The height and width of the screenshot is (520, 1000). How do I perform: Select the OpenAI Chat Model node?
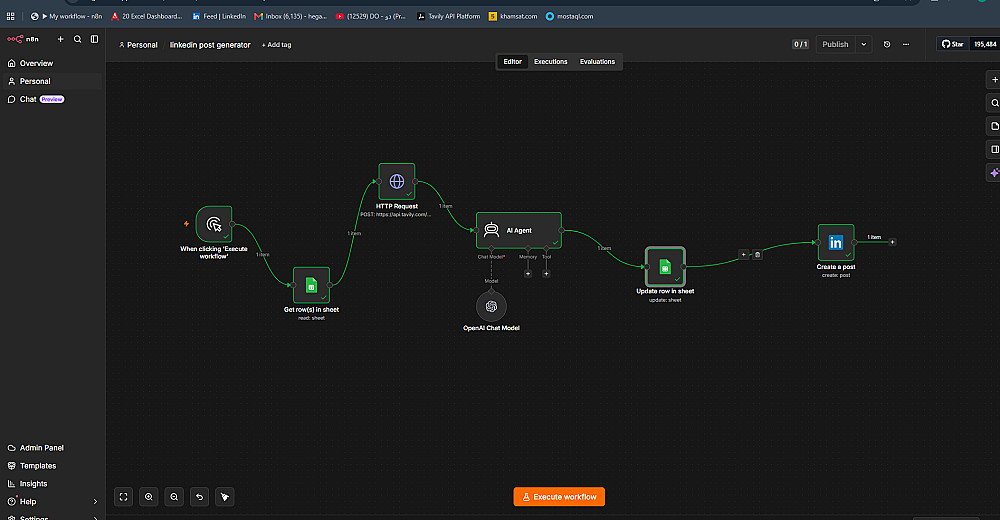pos(491,307)
